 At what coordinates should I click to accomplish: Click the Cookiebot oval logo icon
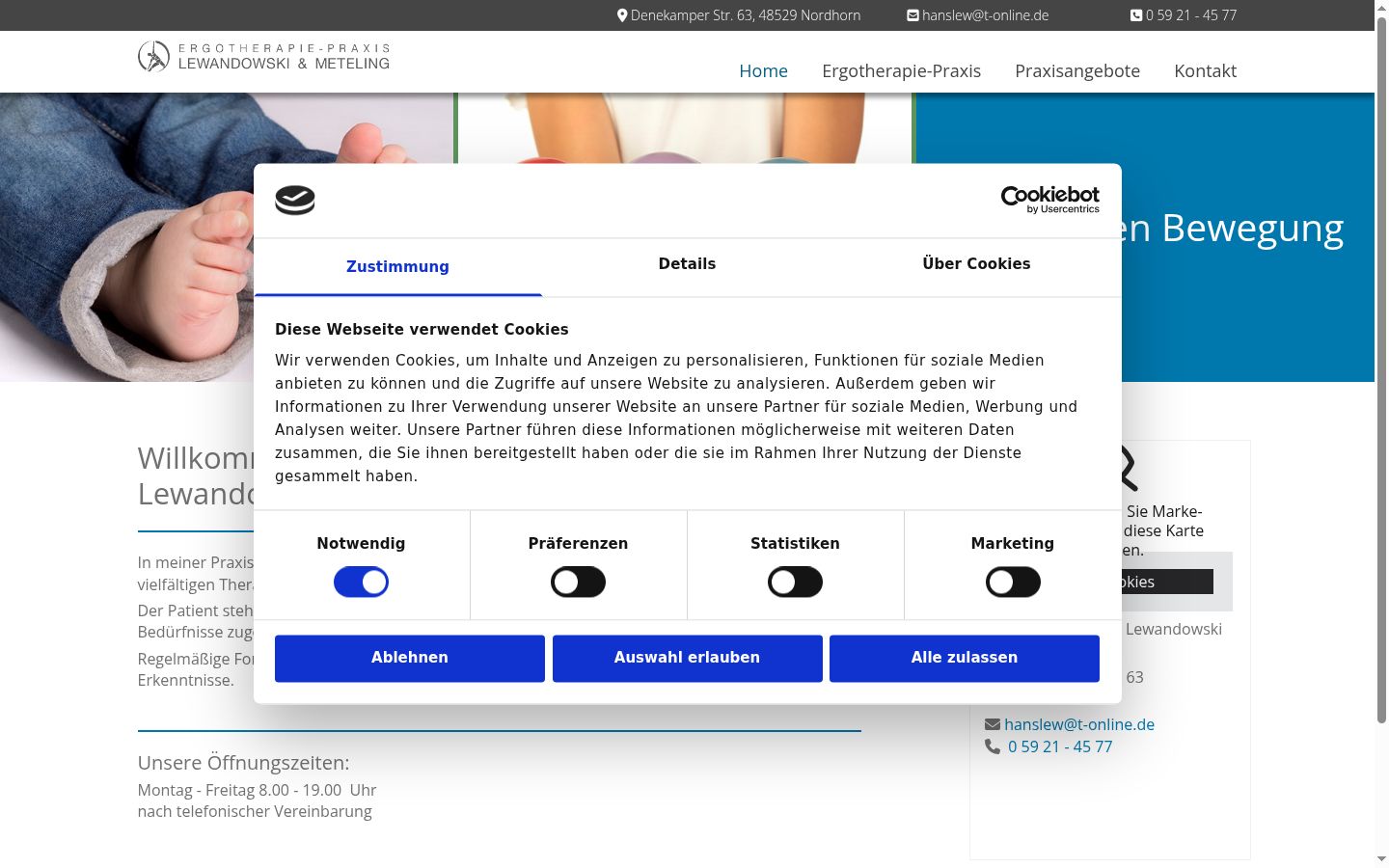pyautogui.click(x=295, y=201)
